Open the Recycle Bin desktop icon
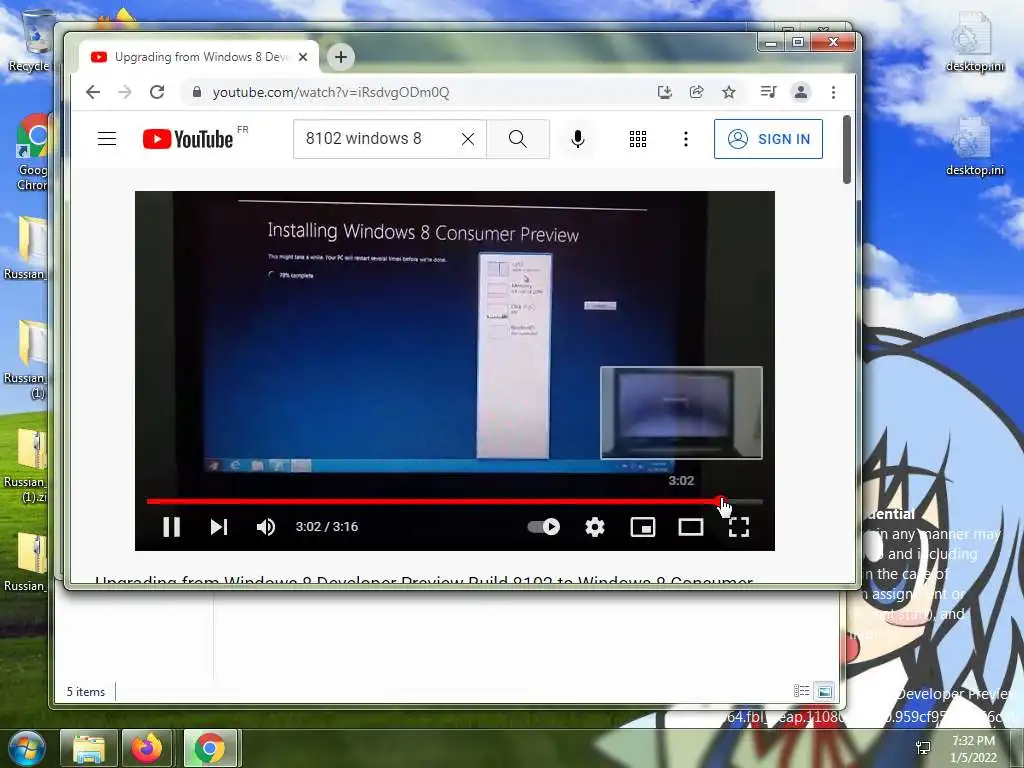1024x768 pixels. pos(30,41)
